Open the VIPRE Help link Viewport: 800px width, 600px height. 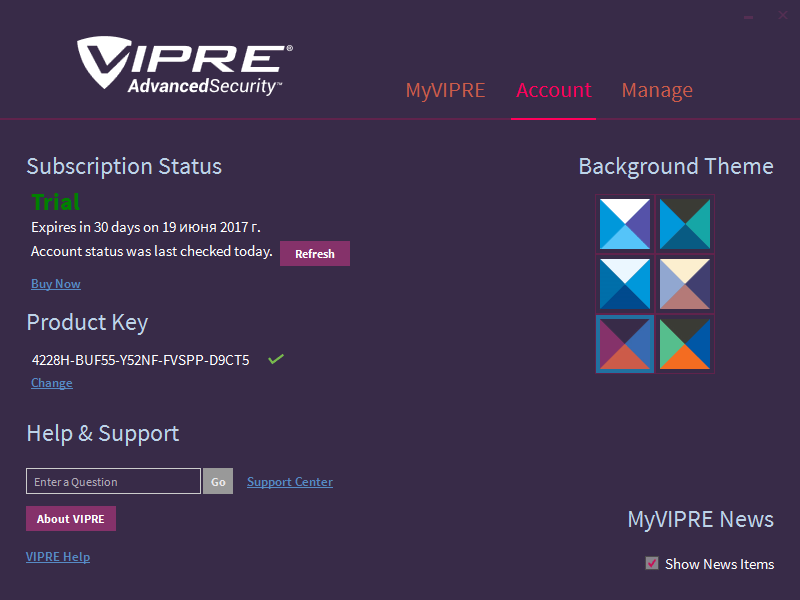pyautogui.click(x=58, y=557)
